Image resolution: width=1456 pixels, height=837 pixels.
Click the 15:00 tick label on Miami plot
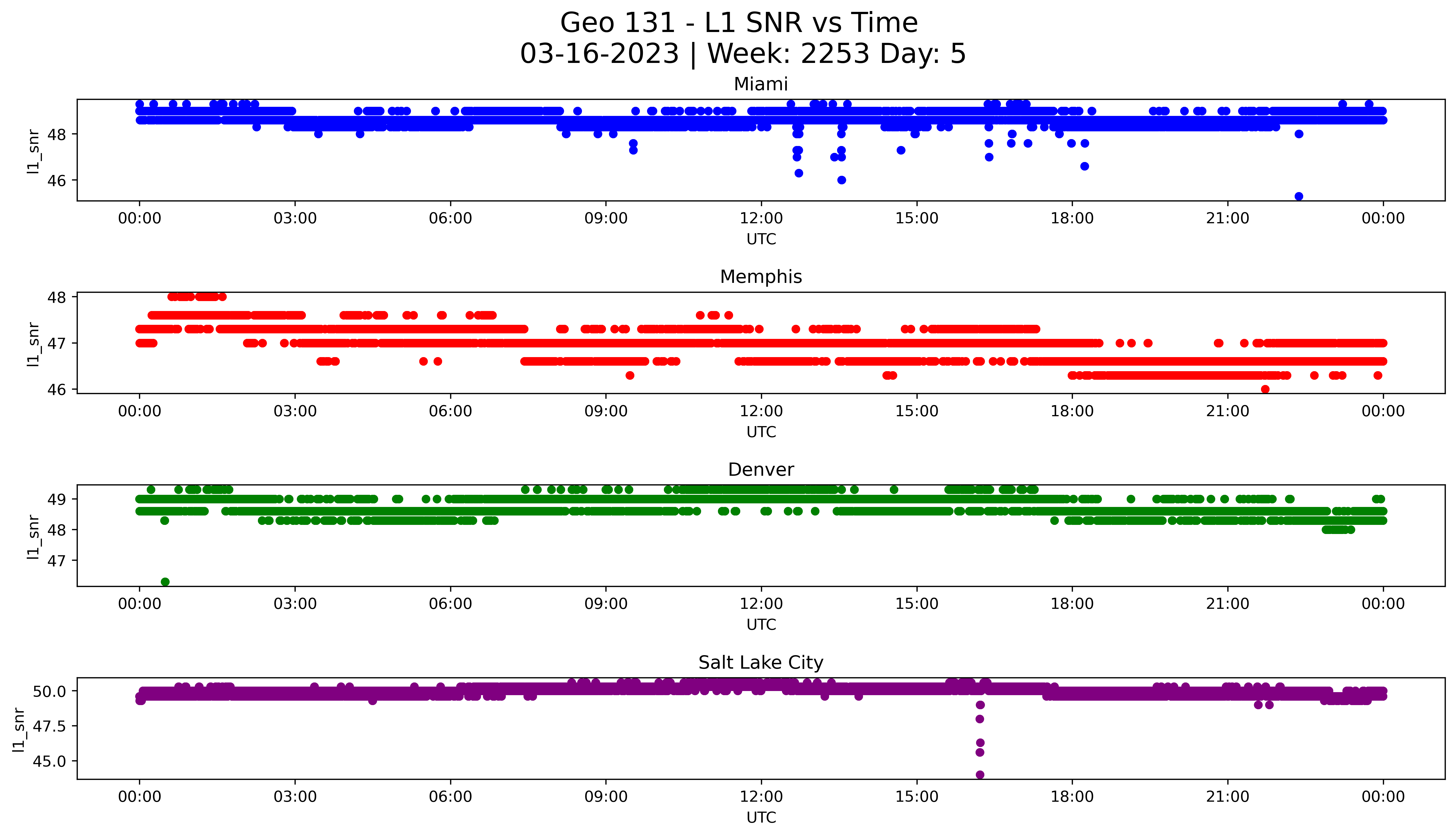[x=917, y=219]
